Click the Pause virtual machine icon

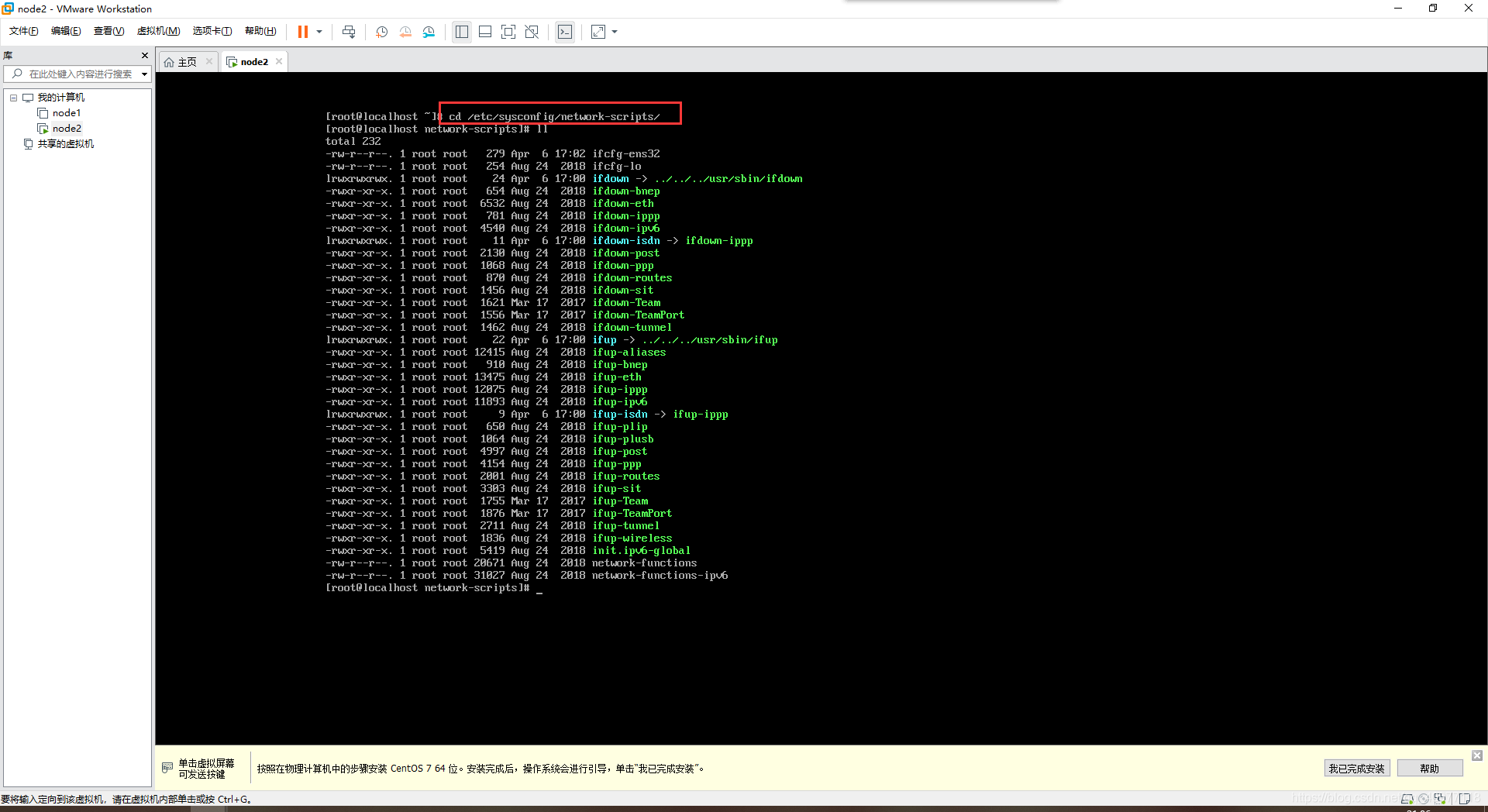(x=302, y=32)
